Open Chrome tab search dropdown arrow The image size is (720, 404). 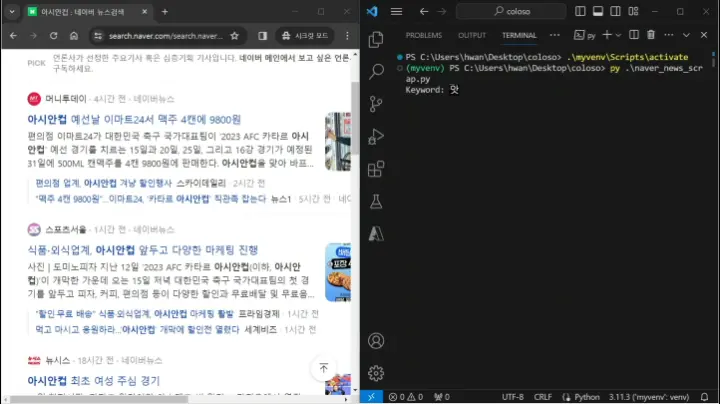(x=12, y=12)
